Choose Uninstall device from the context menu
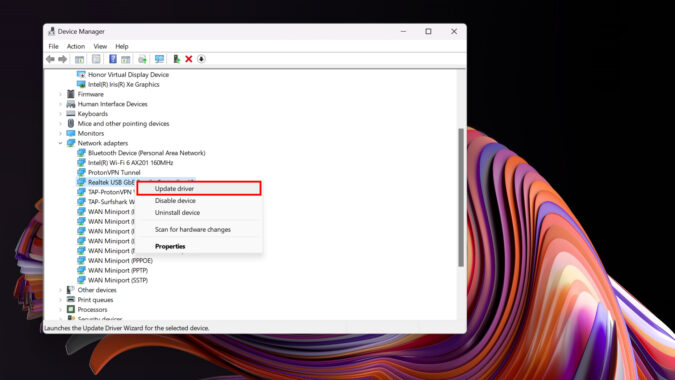675x380 pixels. [199, 213]
